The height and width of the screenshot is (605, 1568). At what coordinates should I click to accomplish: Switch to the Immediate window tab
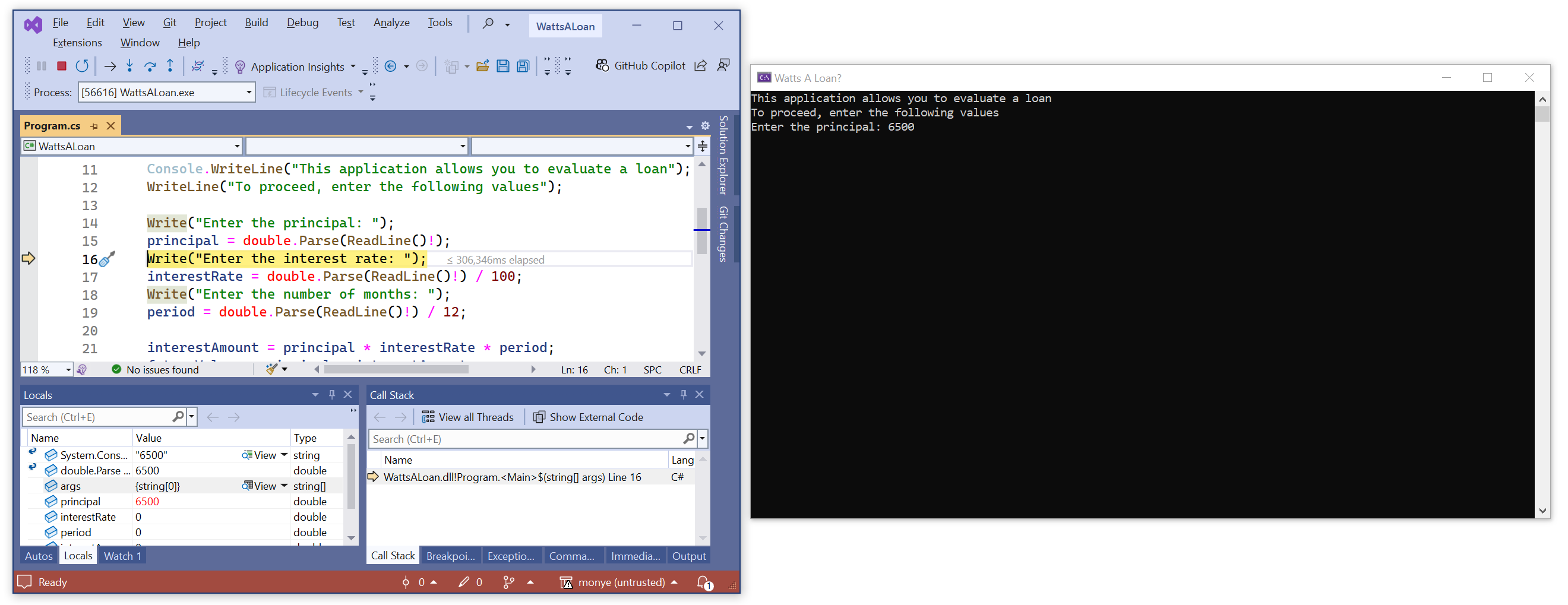pos(636,556)
